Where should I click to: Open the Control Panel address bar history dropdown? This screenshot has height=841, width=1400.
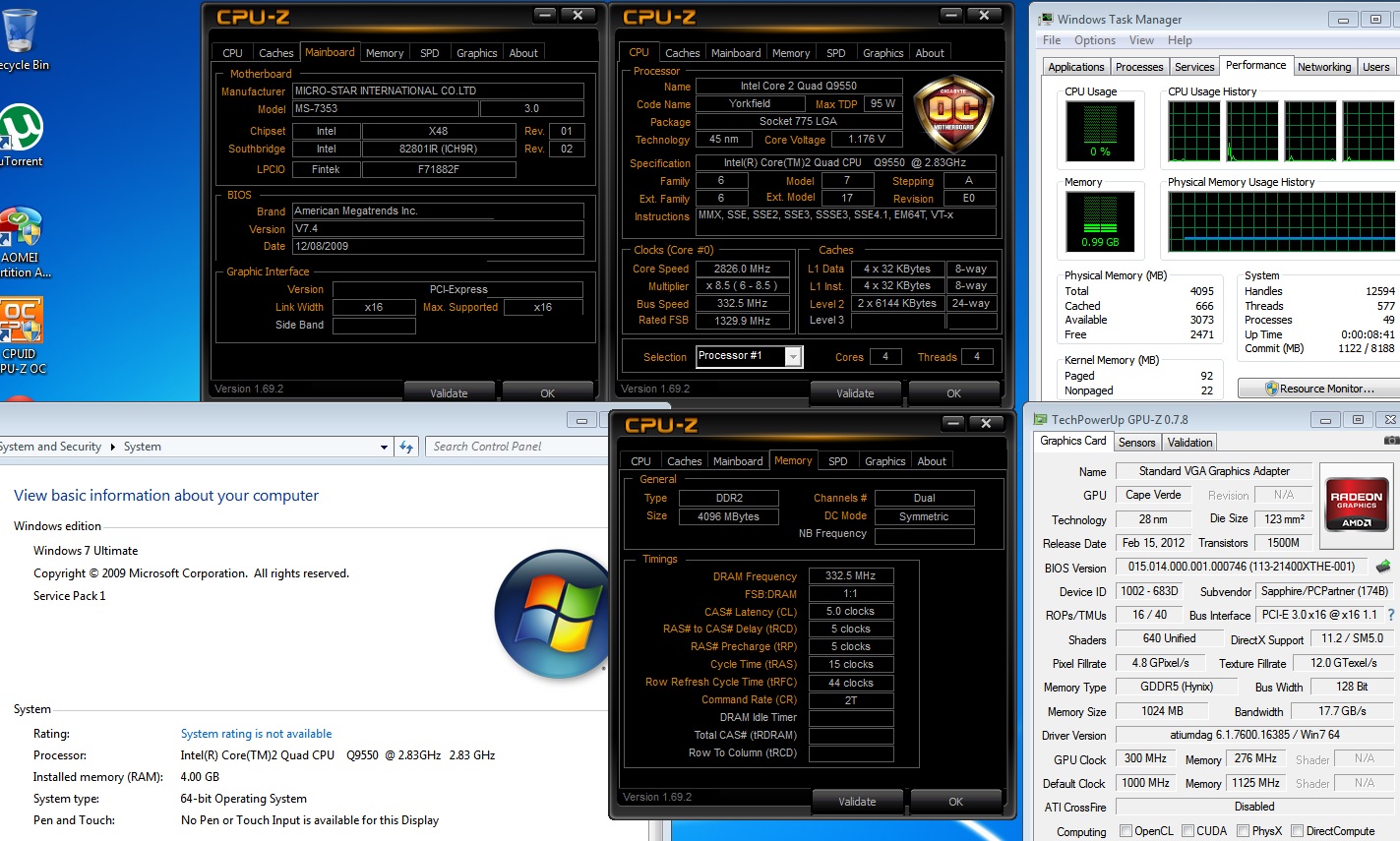pos(385,447)
